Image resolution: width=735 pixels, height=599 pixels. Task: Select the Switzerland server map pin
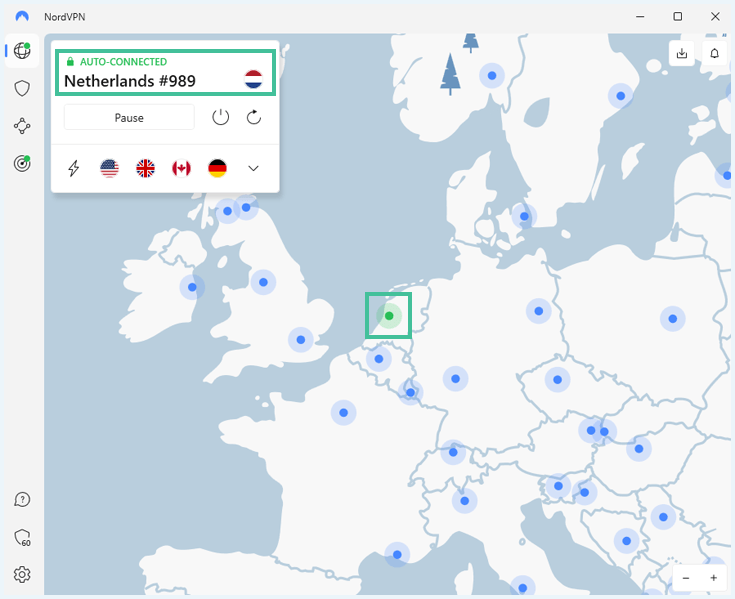pyautogui.click(x=453, y=452)
